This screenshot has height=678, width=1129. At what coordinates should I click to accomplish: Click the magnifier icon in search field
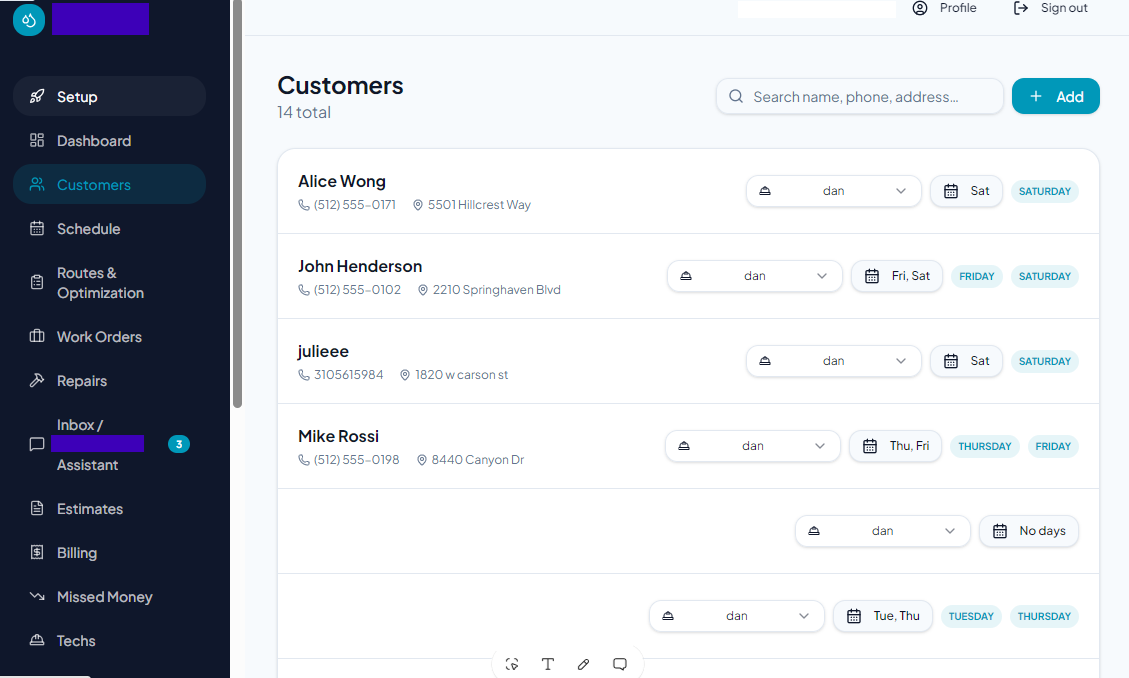[736, 96]
